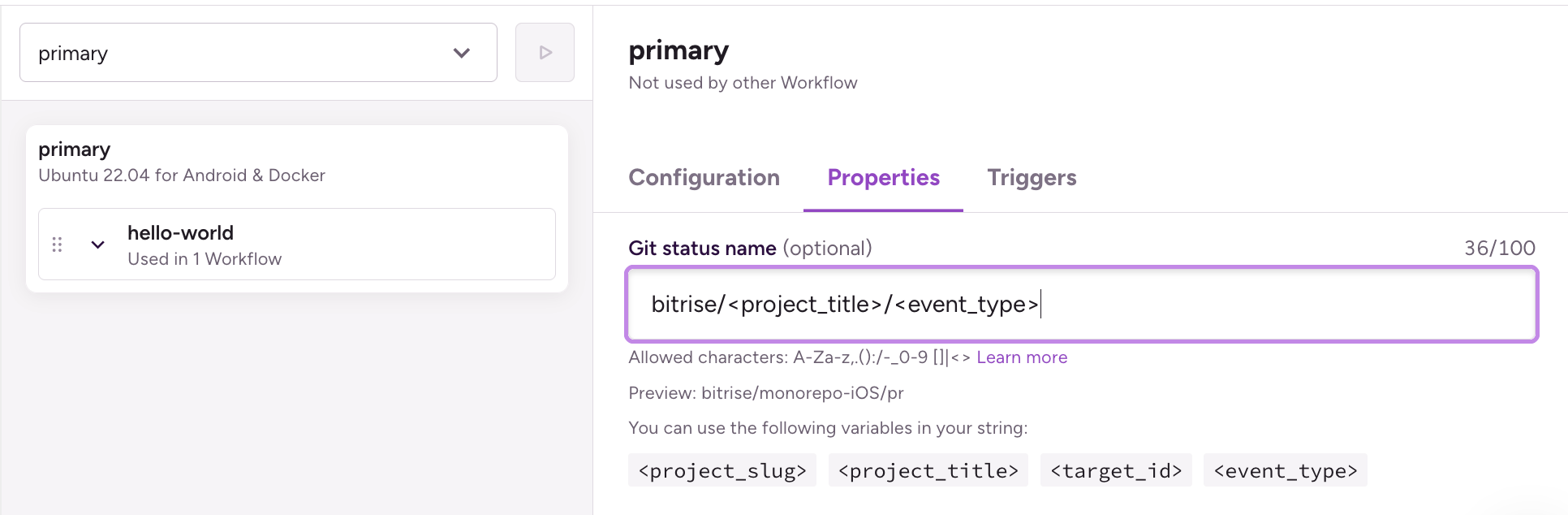Open the Learn more link
Screen dimensions: 1568x515
[x=1022, y=357]
